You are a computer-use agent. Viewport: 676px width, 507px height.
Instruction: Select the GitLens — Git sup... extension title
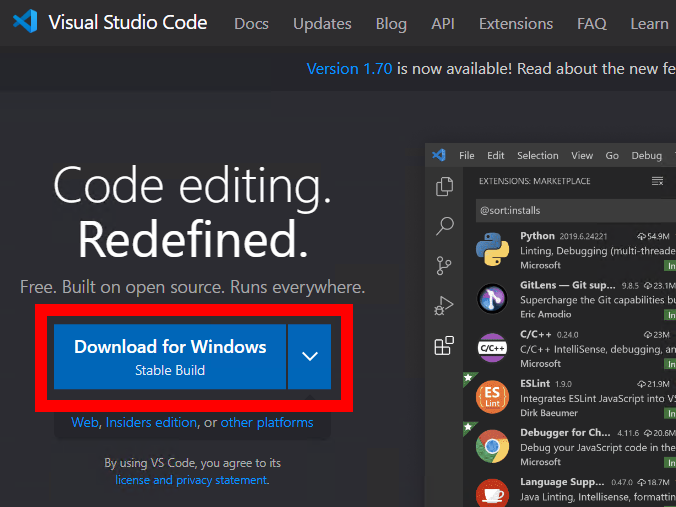coord(568,285)
